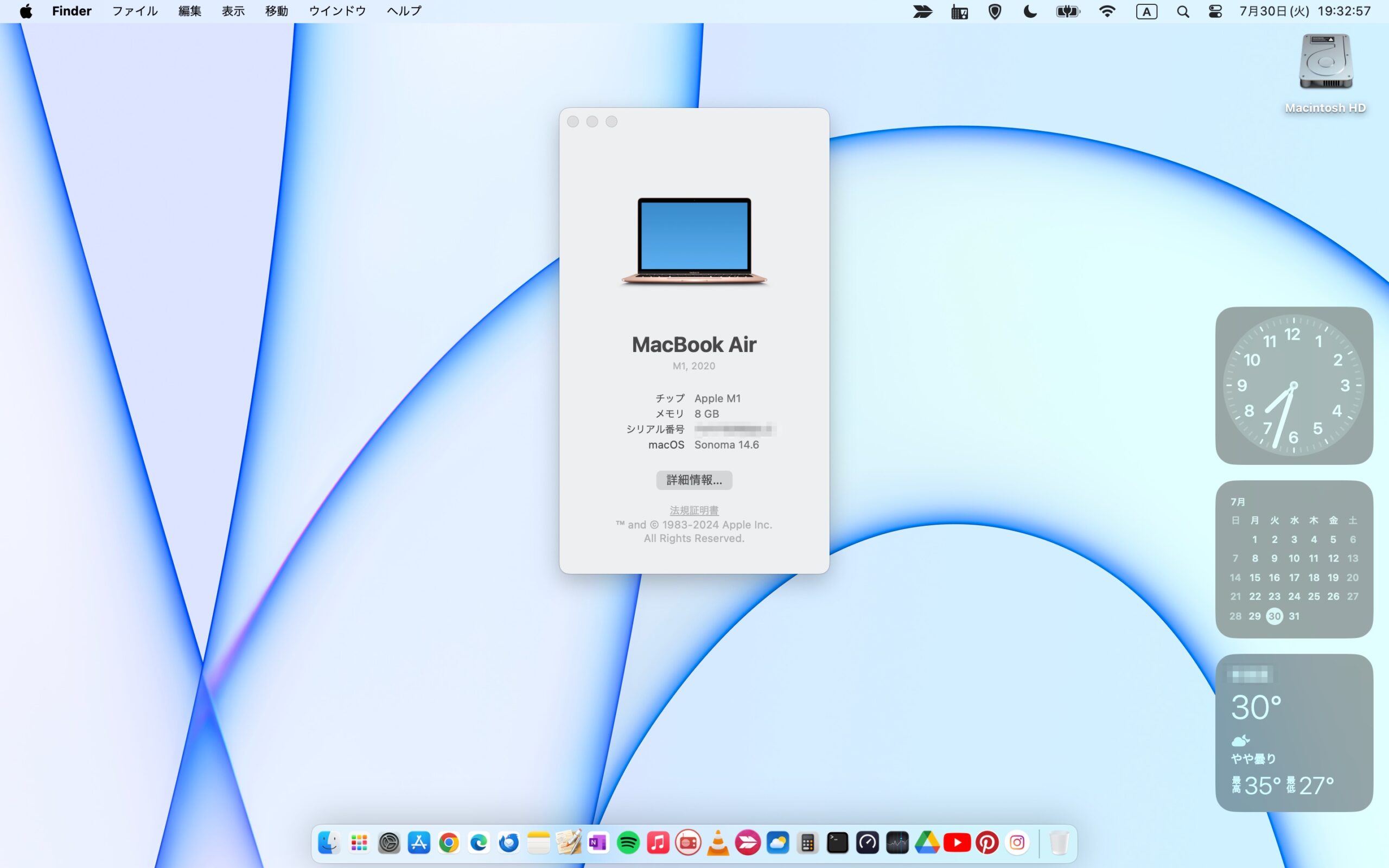Launch System Settings from the Dock
This screenshot has height=868, width=1389.
[x=389, y=843]
